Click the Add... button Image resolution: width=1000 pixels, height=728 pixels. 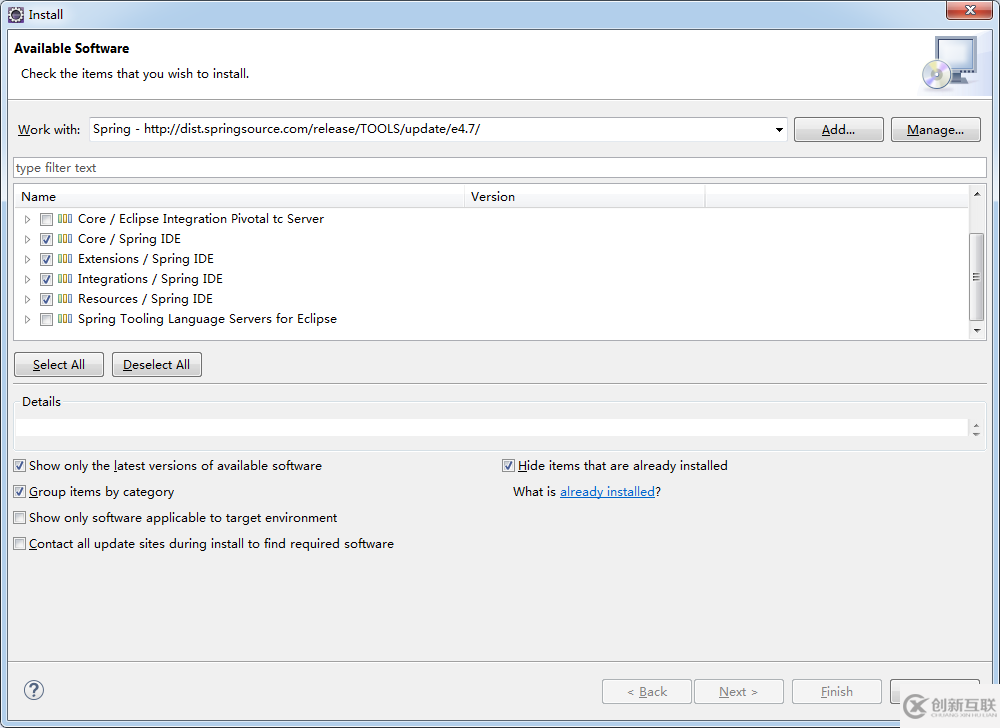[839, 129]
